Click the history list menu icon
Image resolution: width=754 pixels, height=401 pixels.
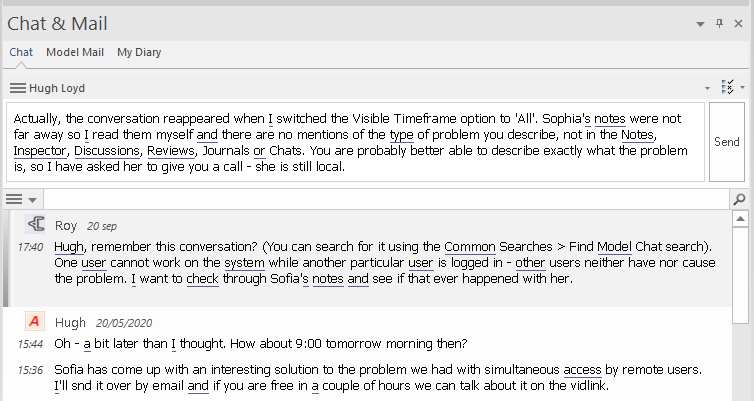pyautogui.click(x=14, y=200)
